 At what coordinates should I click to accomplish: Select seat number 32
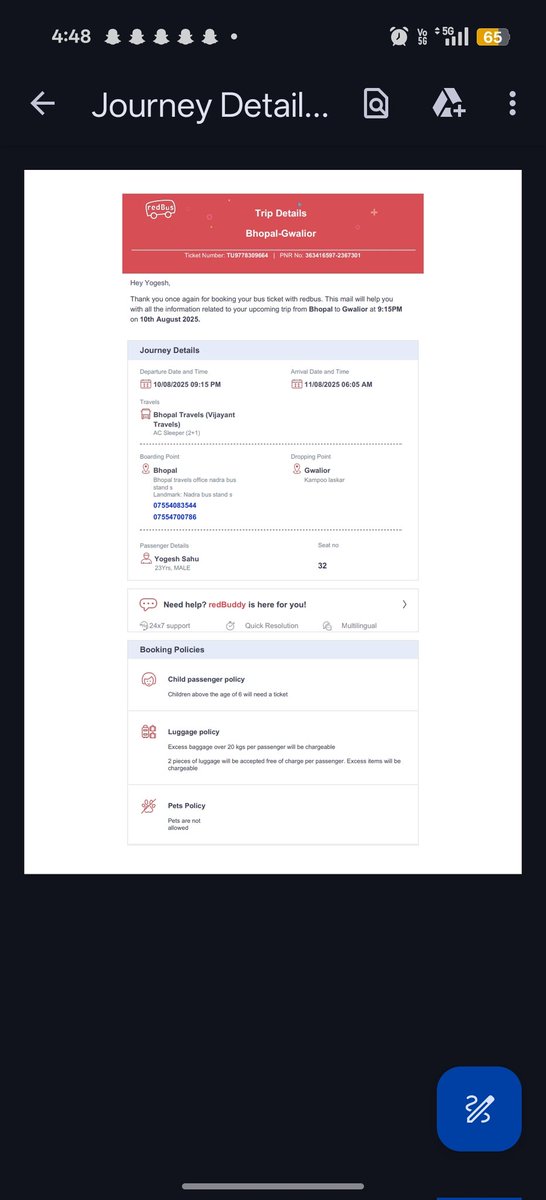pyautogui.click(x=322, y=566)
